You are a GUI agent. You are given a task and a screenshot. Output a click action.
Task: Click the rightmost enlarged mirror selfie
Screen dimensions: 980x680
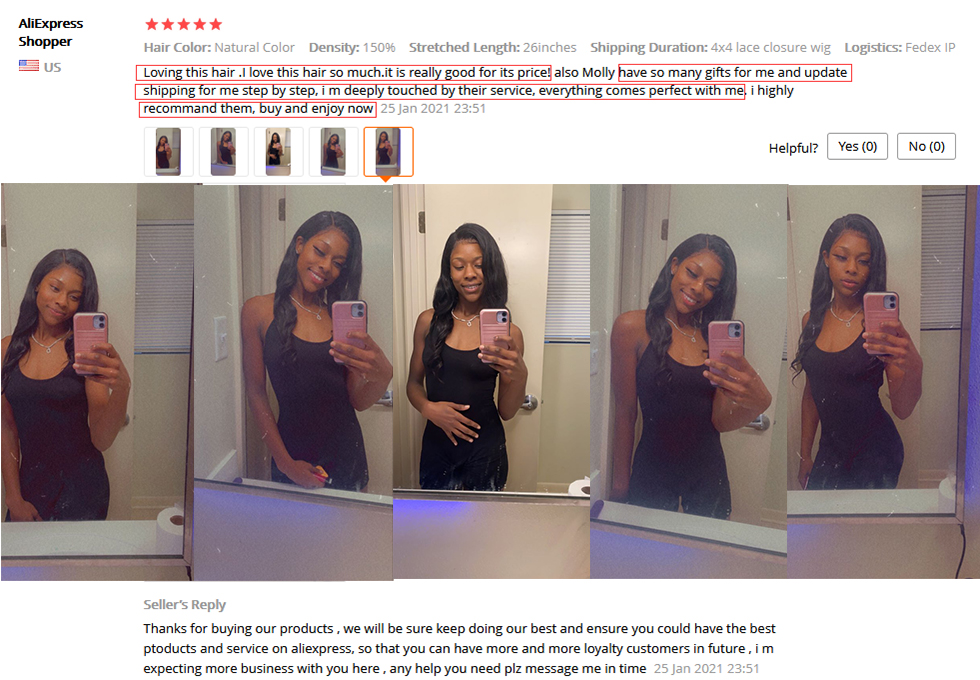point(883,381)
